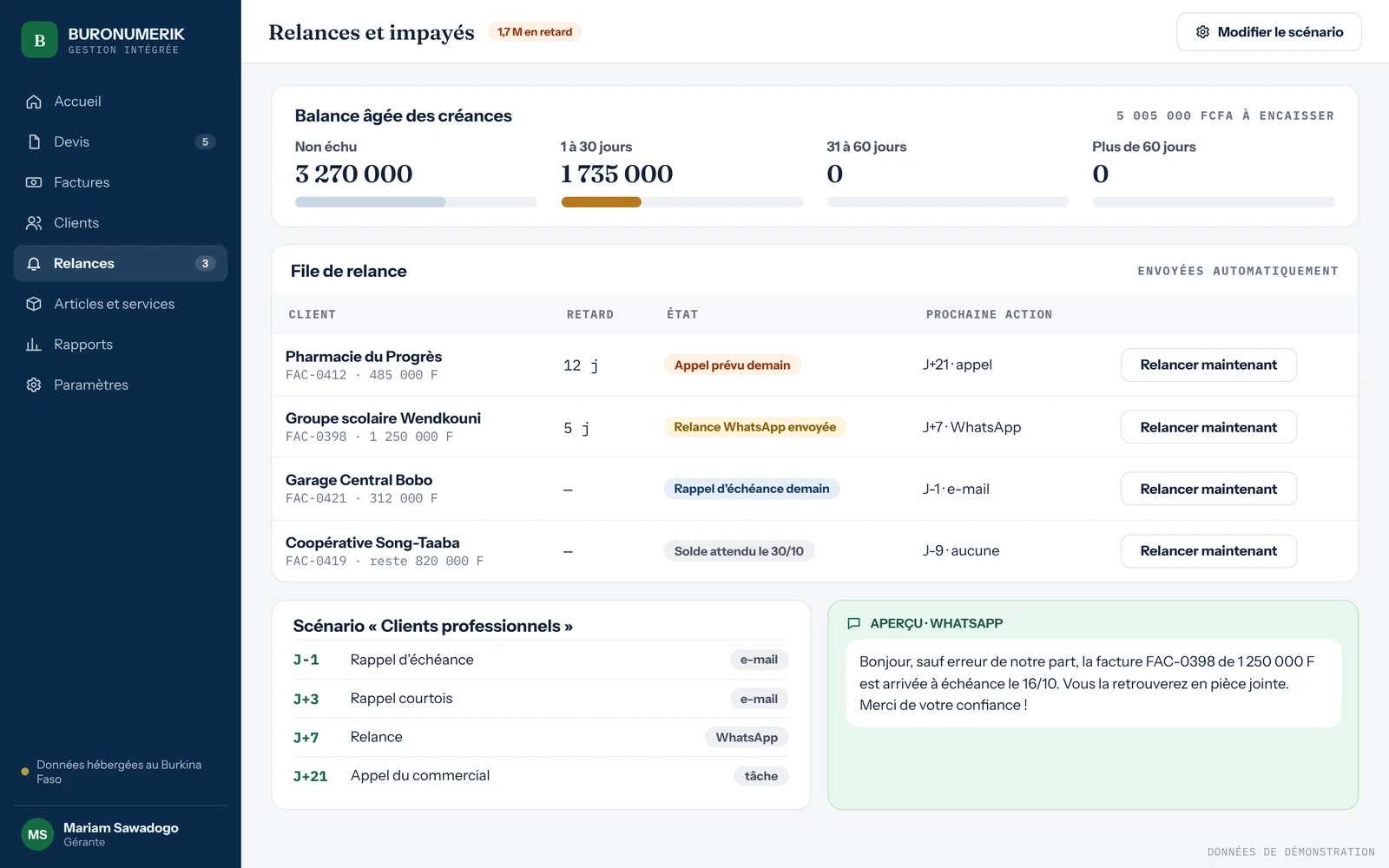Click the BuroNumerik green logo icon
The height and width of the screenshot is (868, 1389).
[x=39, y=40]
